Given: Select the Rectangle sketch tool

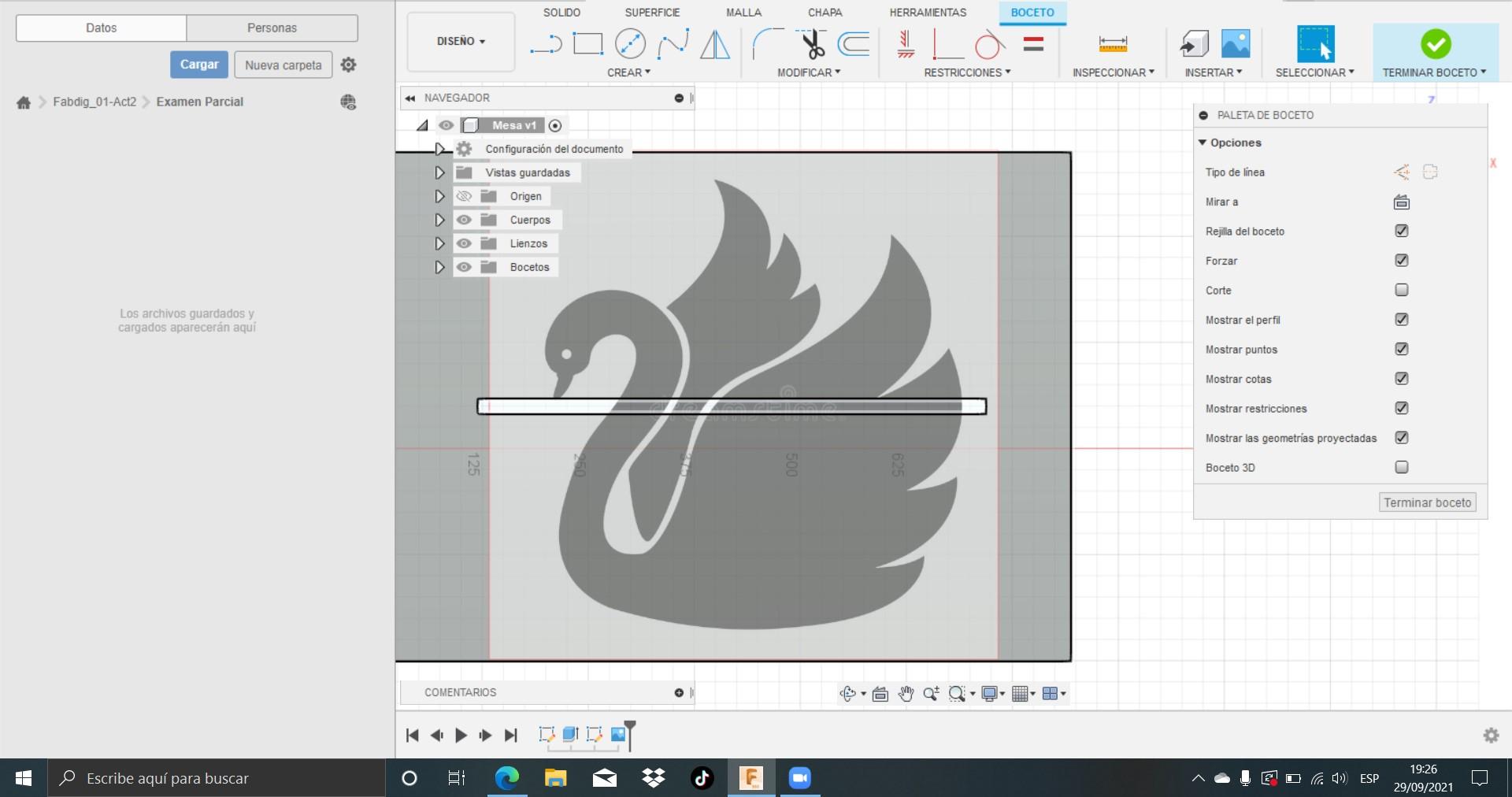Looking at the screenshot, I should tap(587, 43).
